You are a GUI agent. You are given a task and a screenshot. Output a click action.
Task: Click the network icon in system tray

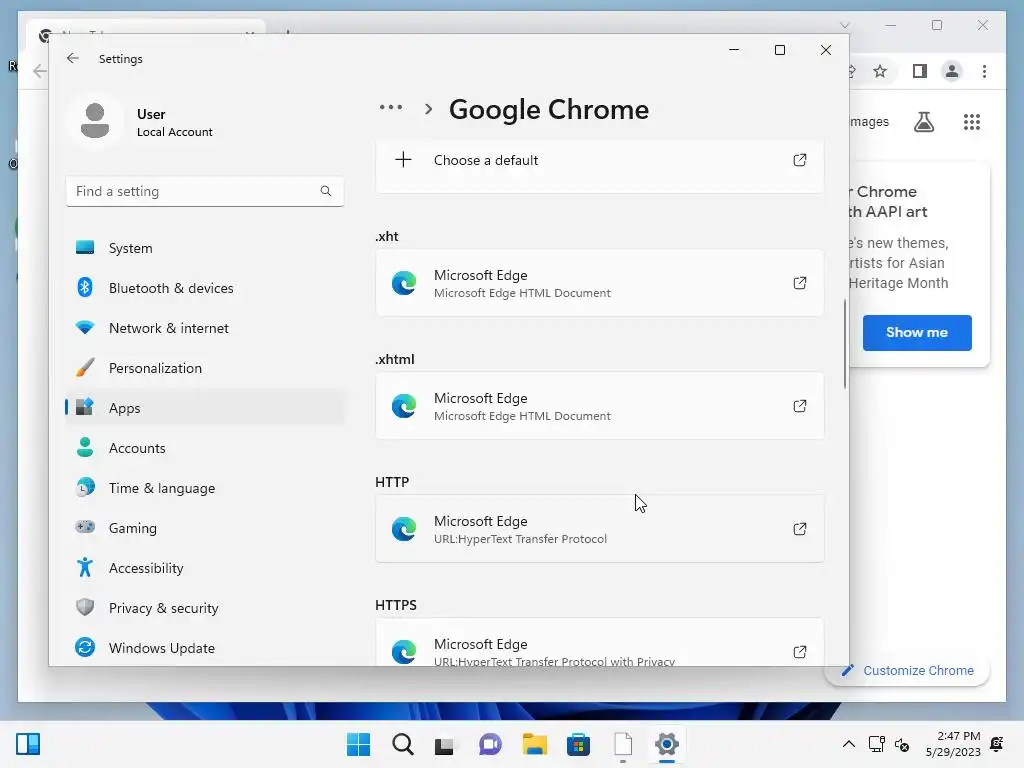pyautogui.click(x=876, y=744)
